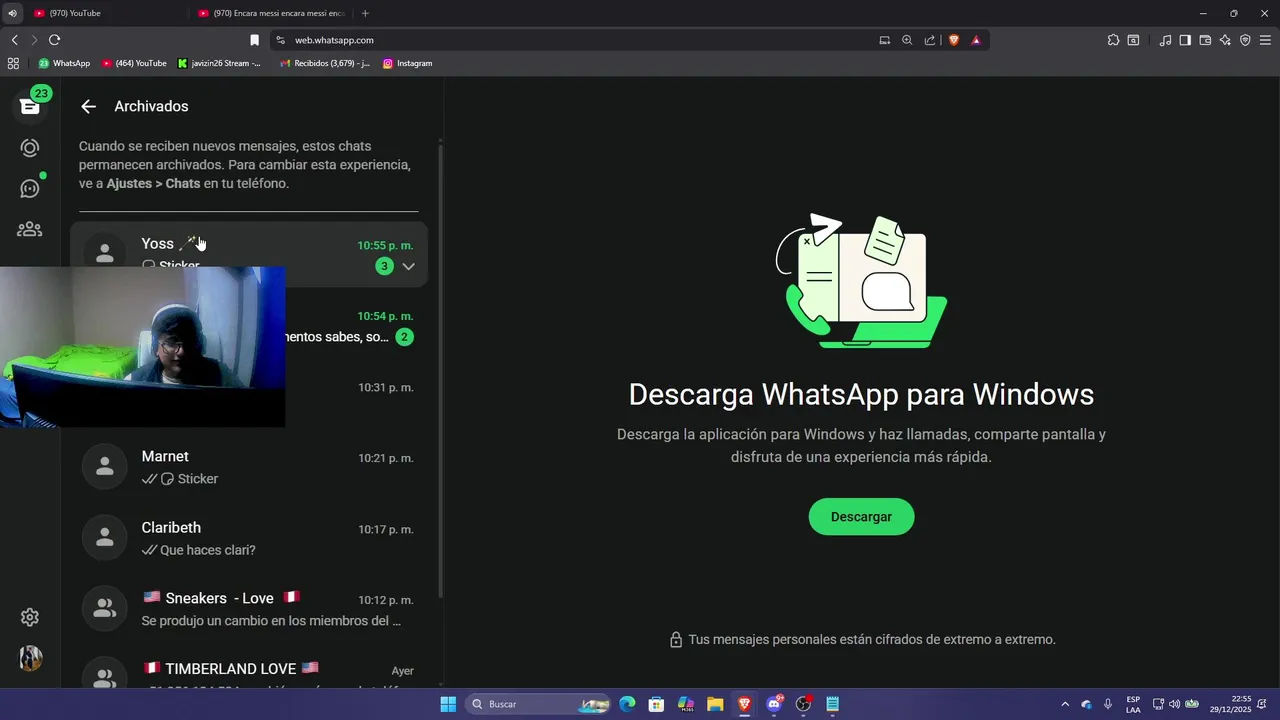Click the tab audio mute speaker icon

coord(12,13)
